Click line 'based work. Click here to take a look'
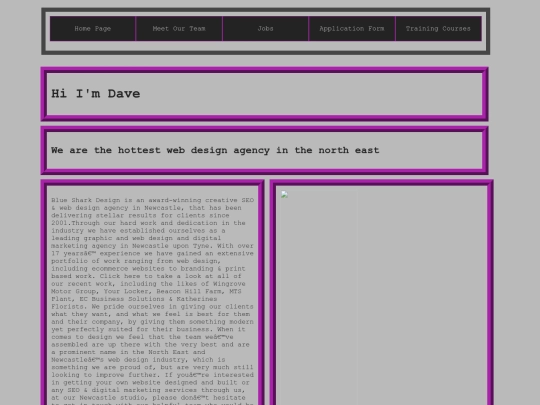This screenshot has height=405, width=540. pos(146,276)
